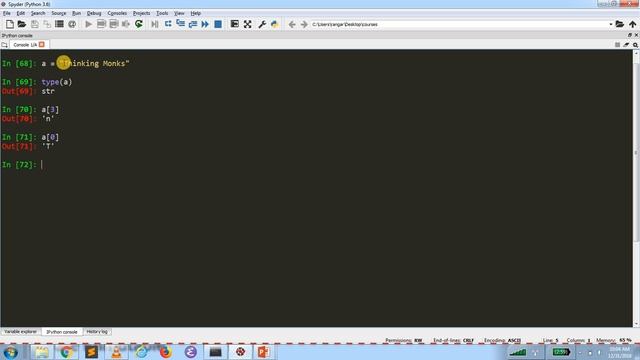Open the Consoles menu

click(x=117, y=13)
